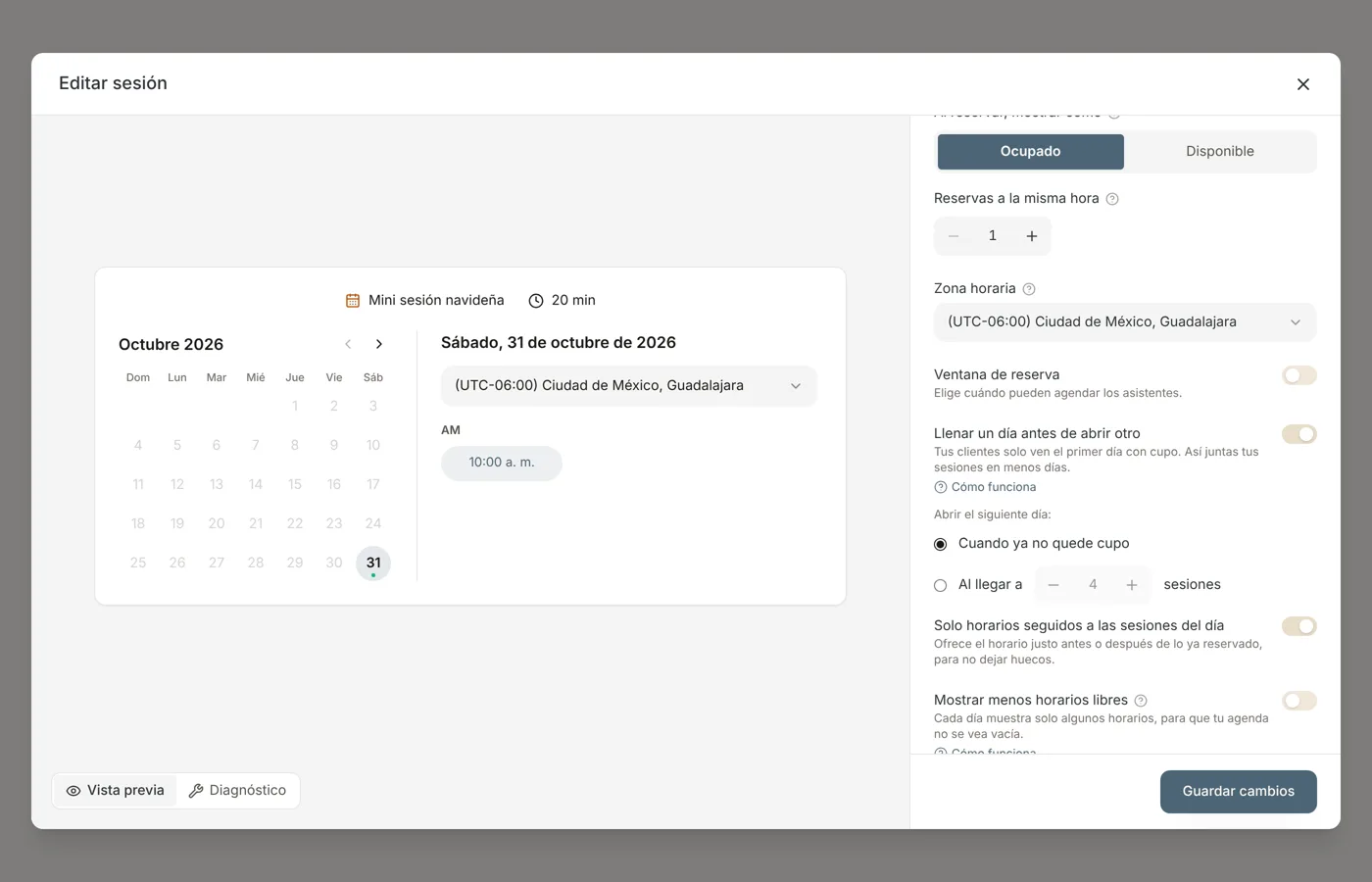Image resolution: width=1372 pixels, height=882 pixels.
Task: Decrease Reservas a la misma hora count
Action: click(x=954, y=236)
